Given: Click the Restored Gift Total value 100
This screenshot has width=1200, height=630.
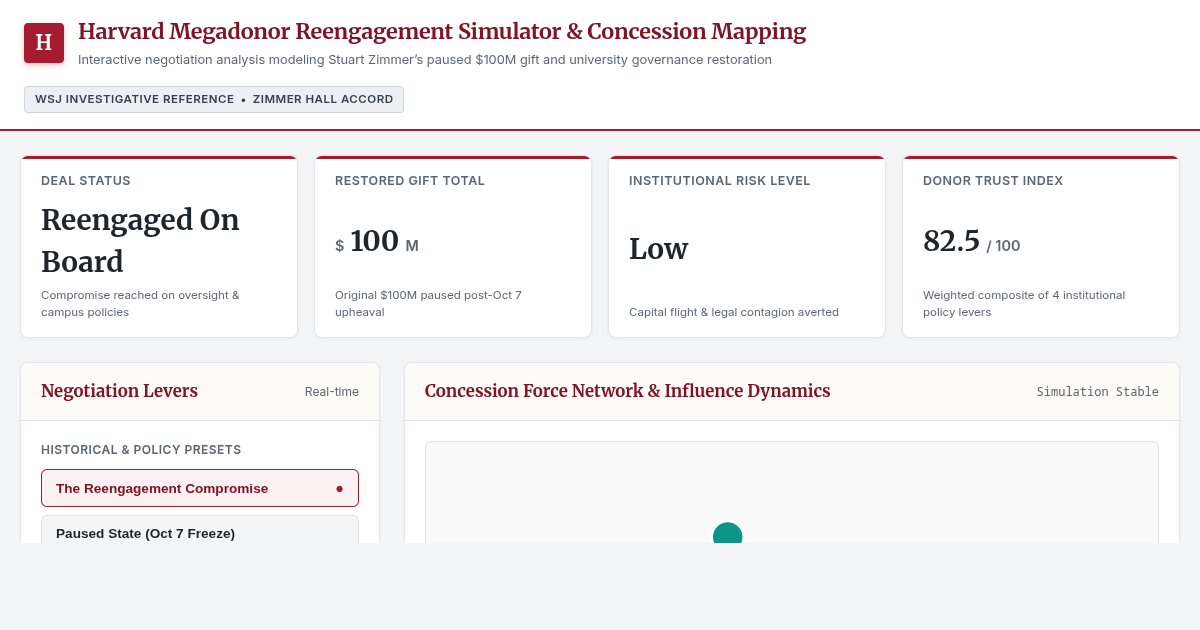Looking at the screenshot, I should click(x=374, y=241).
